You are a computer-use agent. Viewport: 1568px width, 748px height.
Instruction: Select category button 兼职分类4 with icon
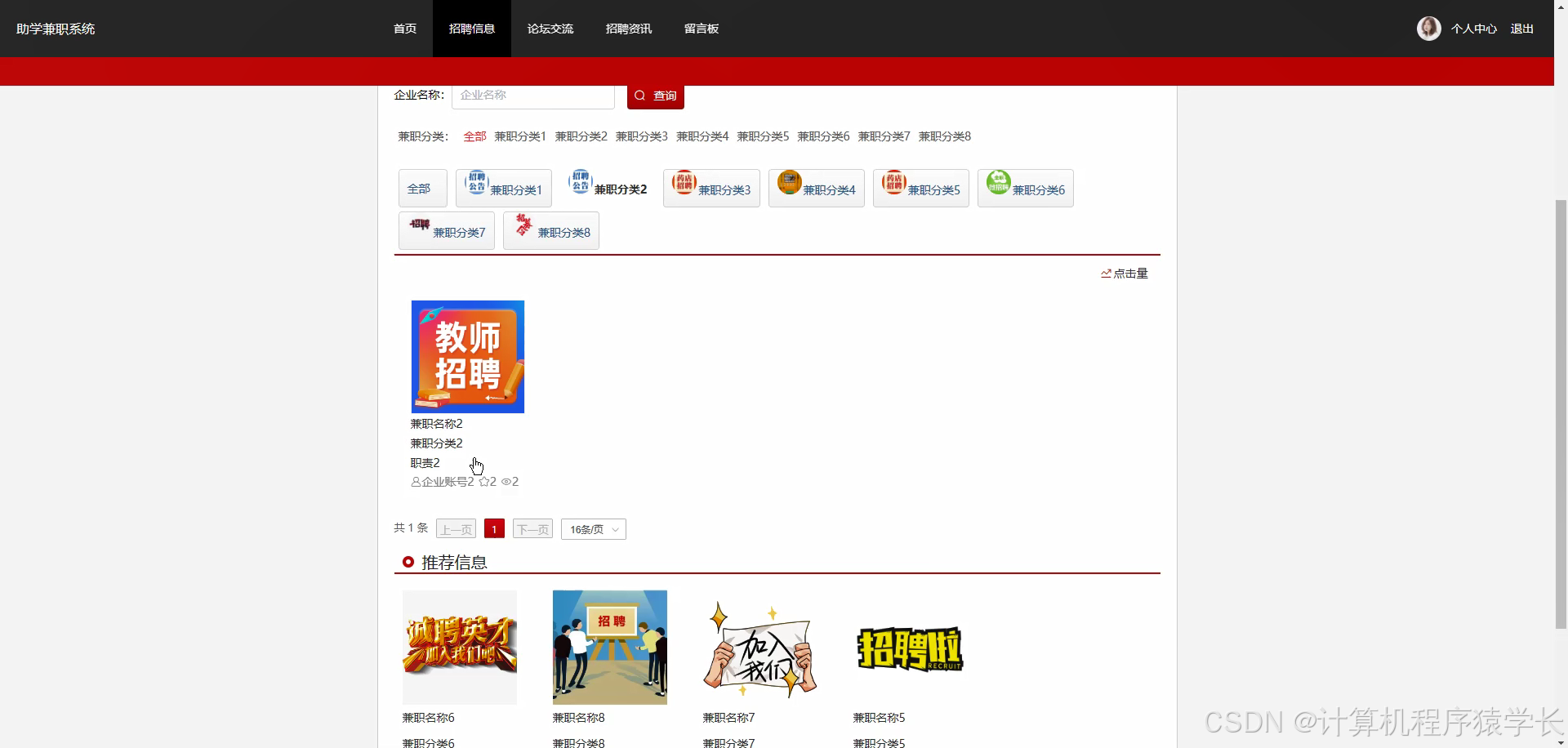(816, 188)
